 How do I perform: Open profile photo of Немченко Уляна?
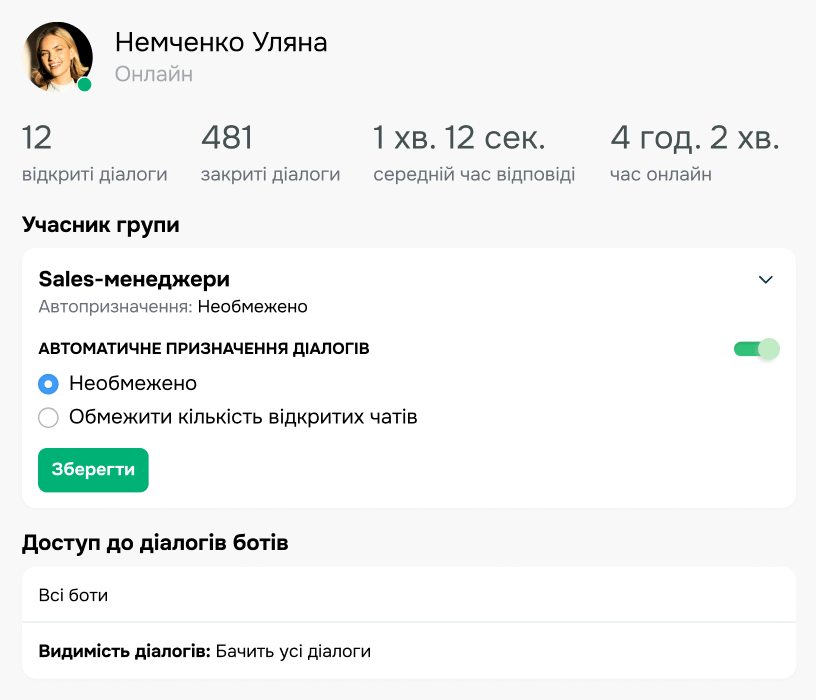(55, 55)
